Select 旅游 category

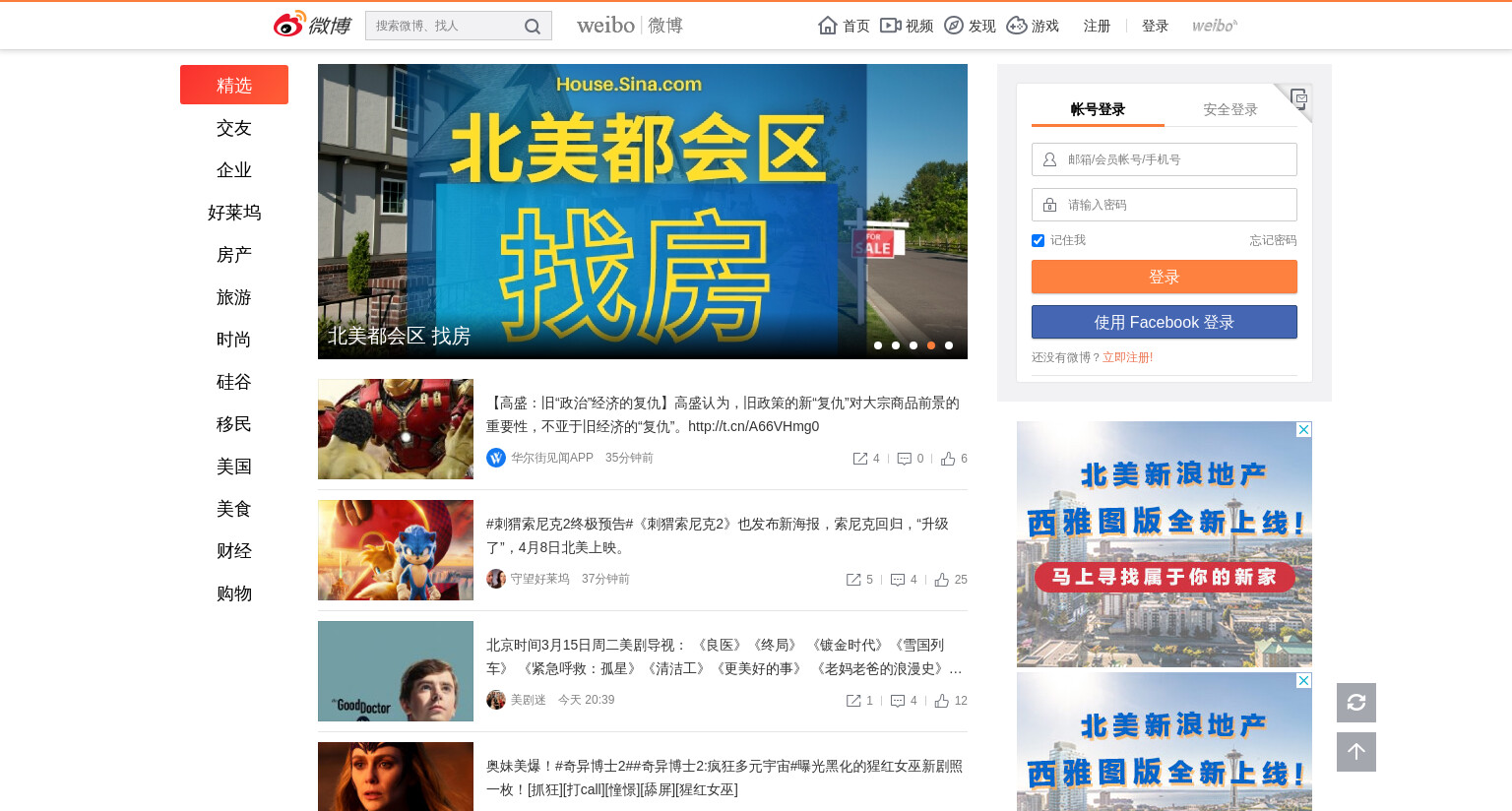[234, 297]
